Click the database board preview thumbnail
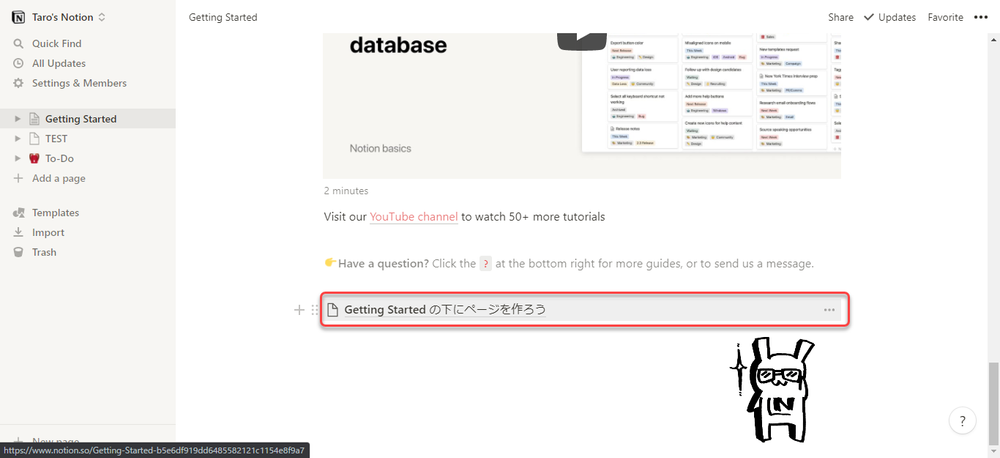Image resolution: width=1000 pixels, height=458 pixels. pos(710,92)
